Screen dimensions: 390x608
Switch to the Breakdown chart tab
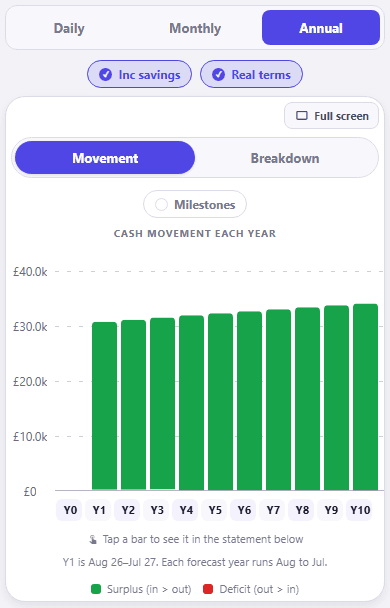(285, 158)
